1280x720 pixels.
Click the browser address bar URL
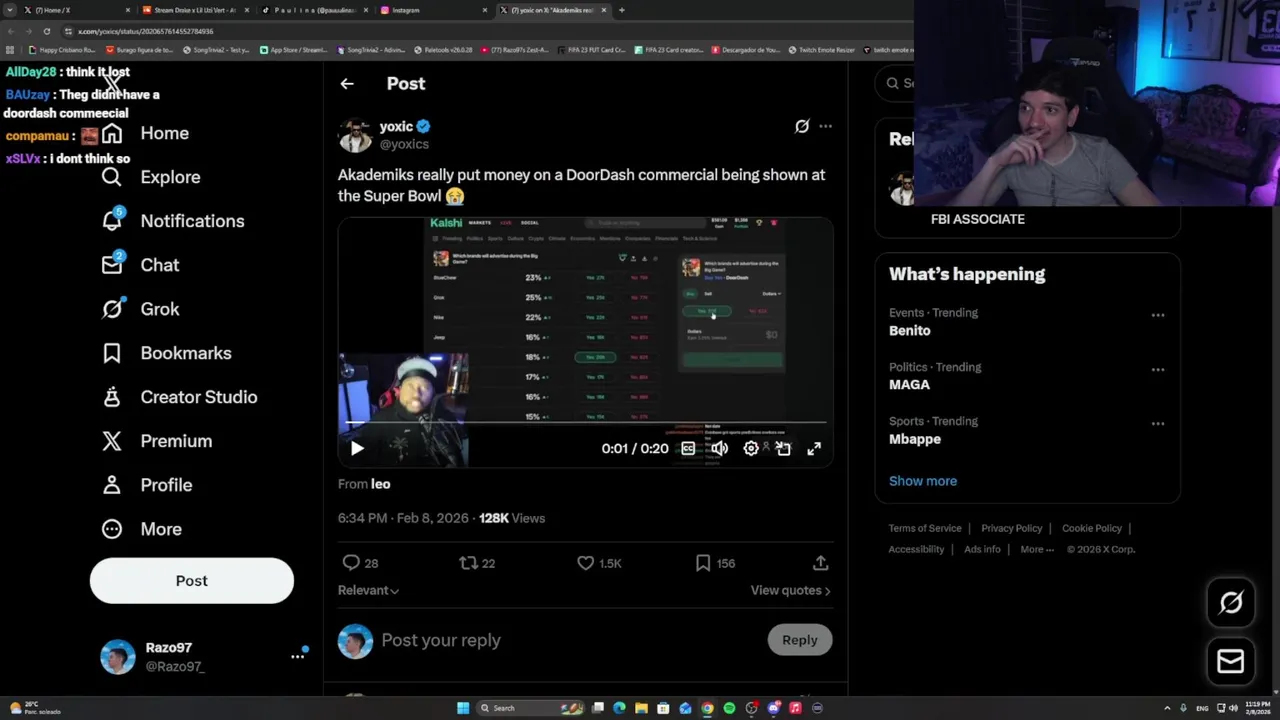coord(146,31)
